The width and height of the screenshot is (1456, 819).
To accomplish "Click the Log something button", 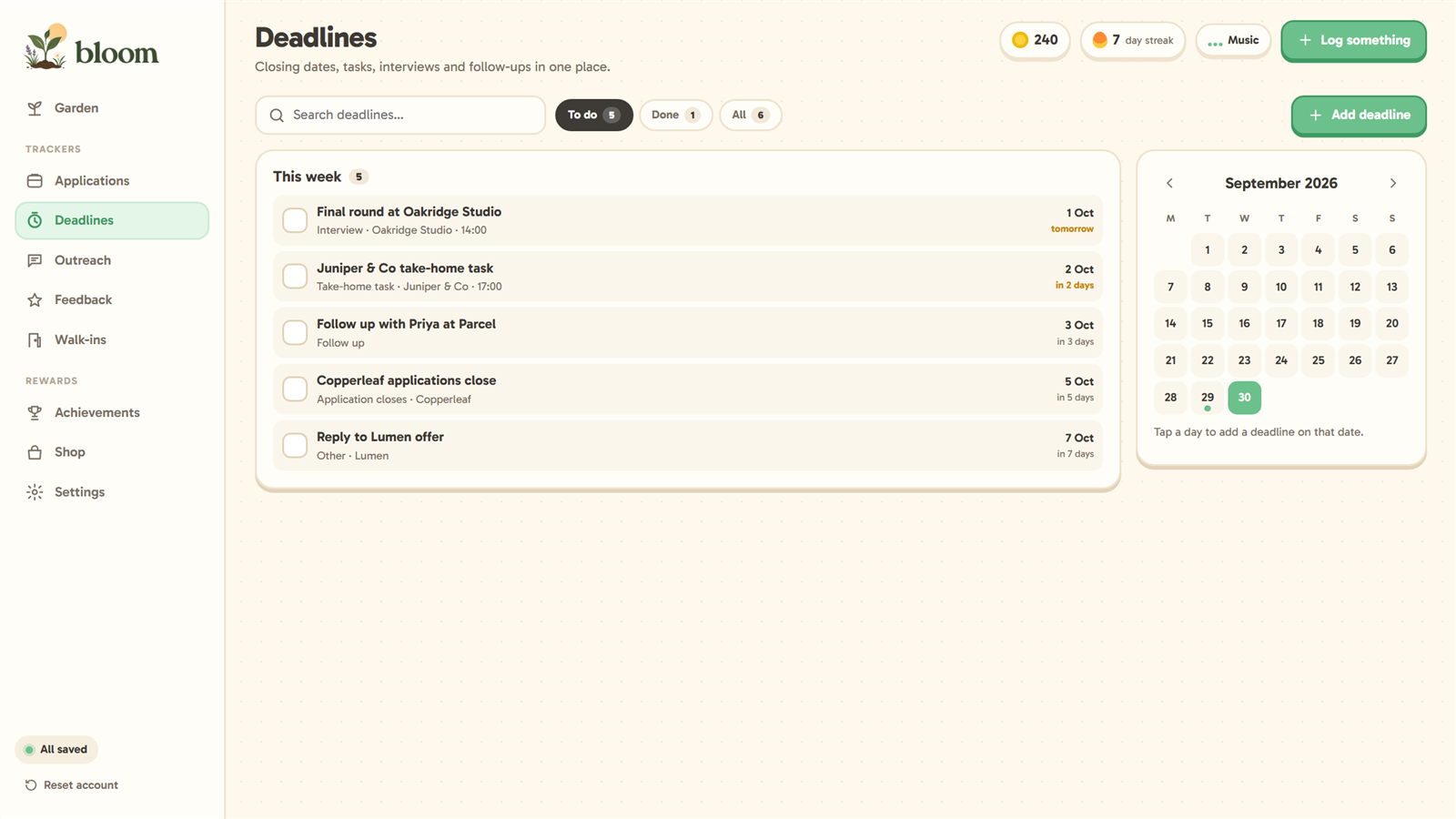I will click(1353, 41).
